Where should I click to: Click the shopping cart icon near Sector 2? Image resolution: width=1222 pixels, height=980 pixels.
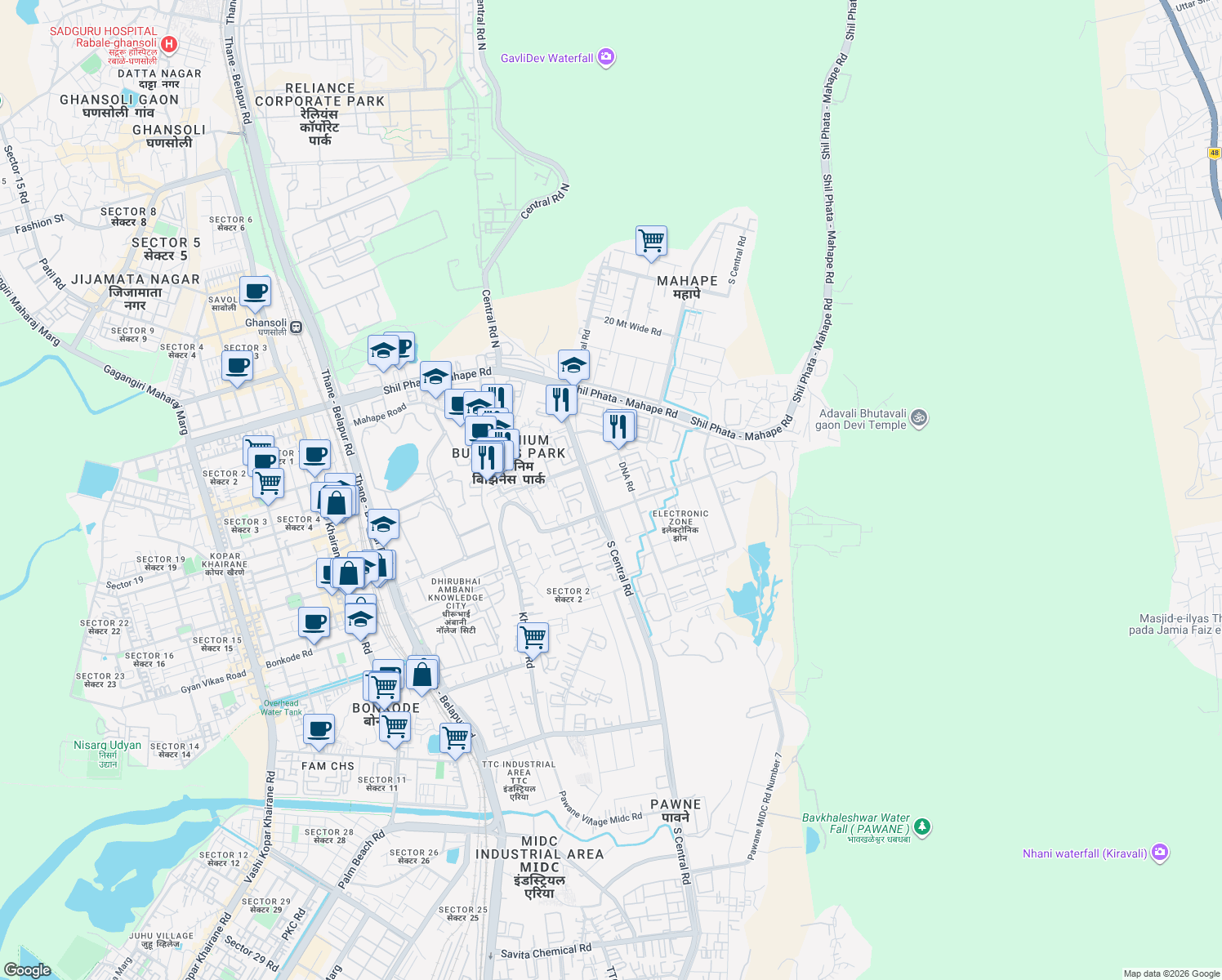click(x=533, y=635)
